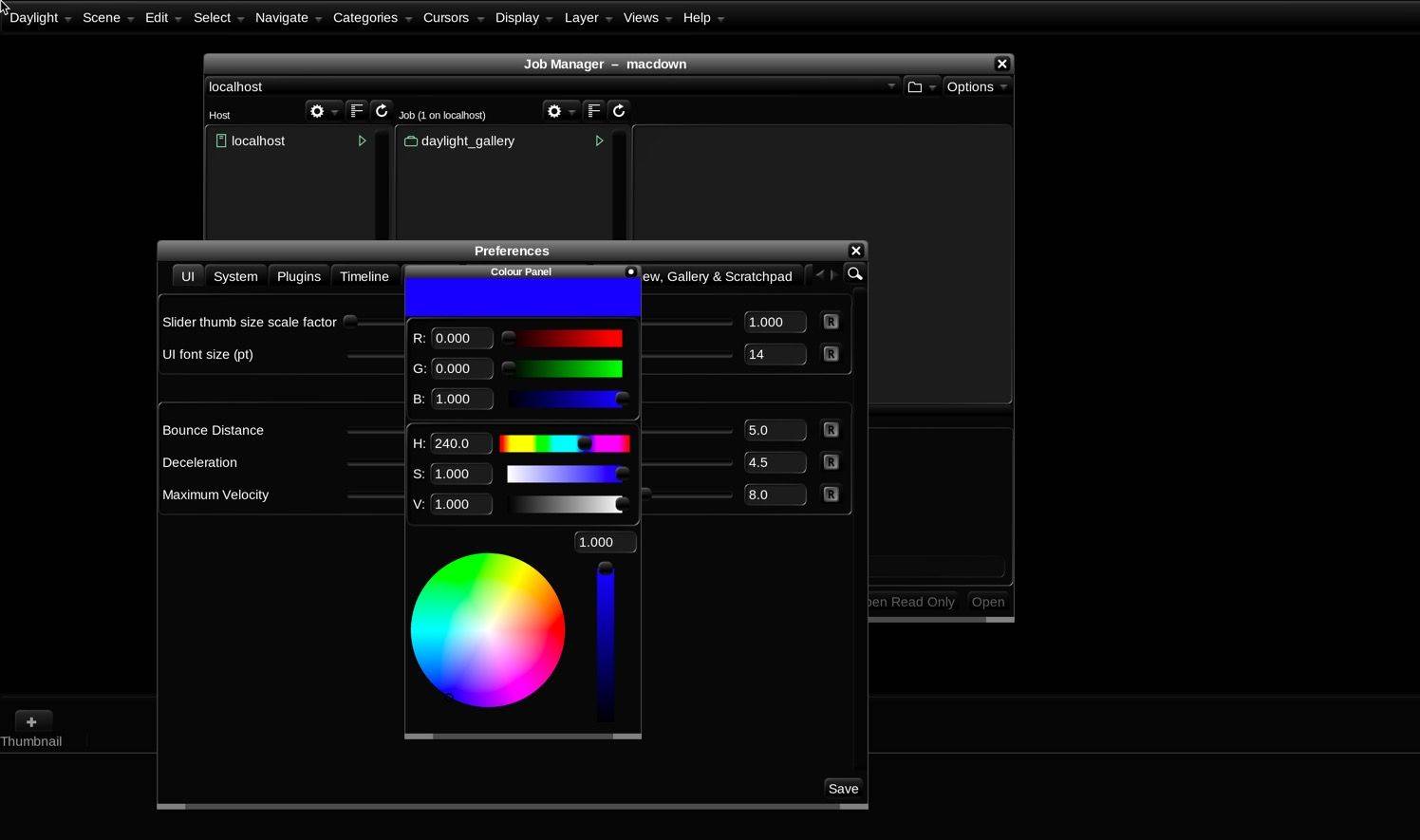The width and height of the screenshot is (1420, 840).
Task: Reset the Bounce Distance value with R button
Action: coord(831,429)
